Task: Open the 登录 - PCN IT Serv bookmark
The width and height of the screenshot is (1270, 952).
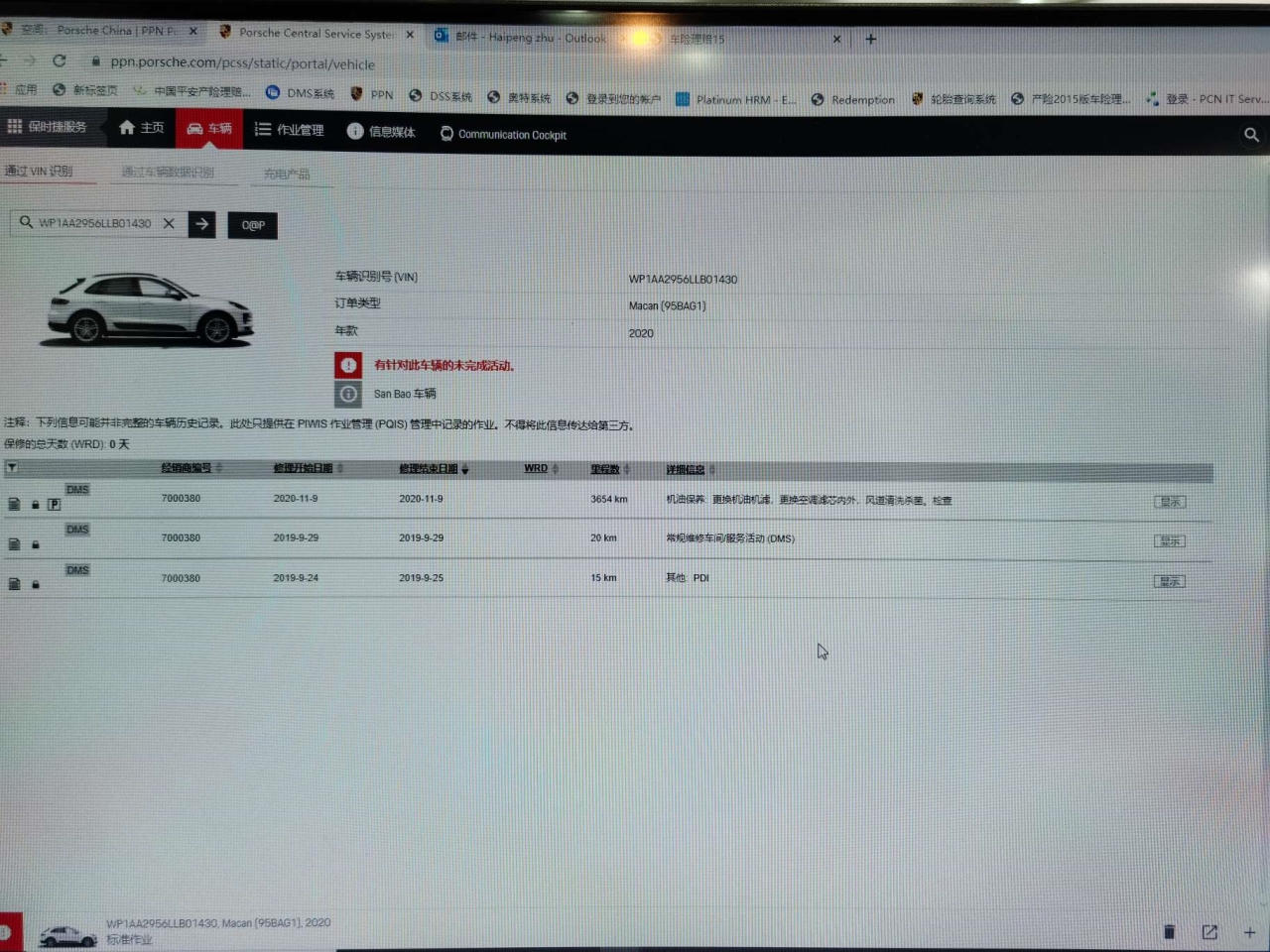Action: tap(1206, 98)
